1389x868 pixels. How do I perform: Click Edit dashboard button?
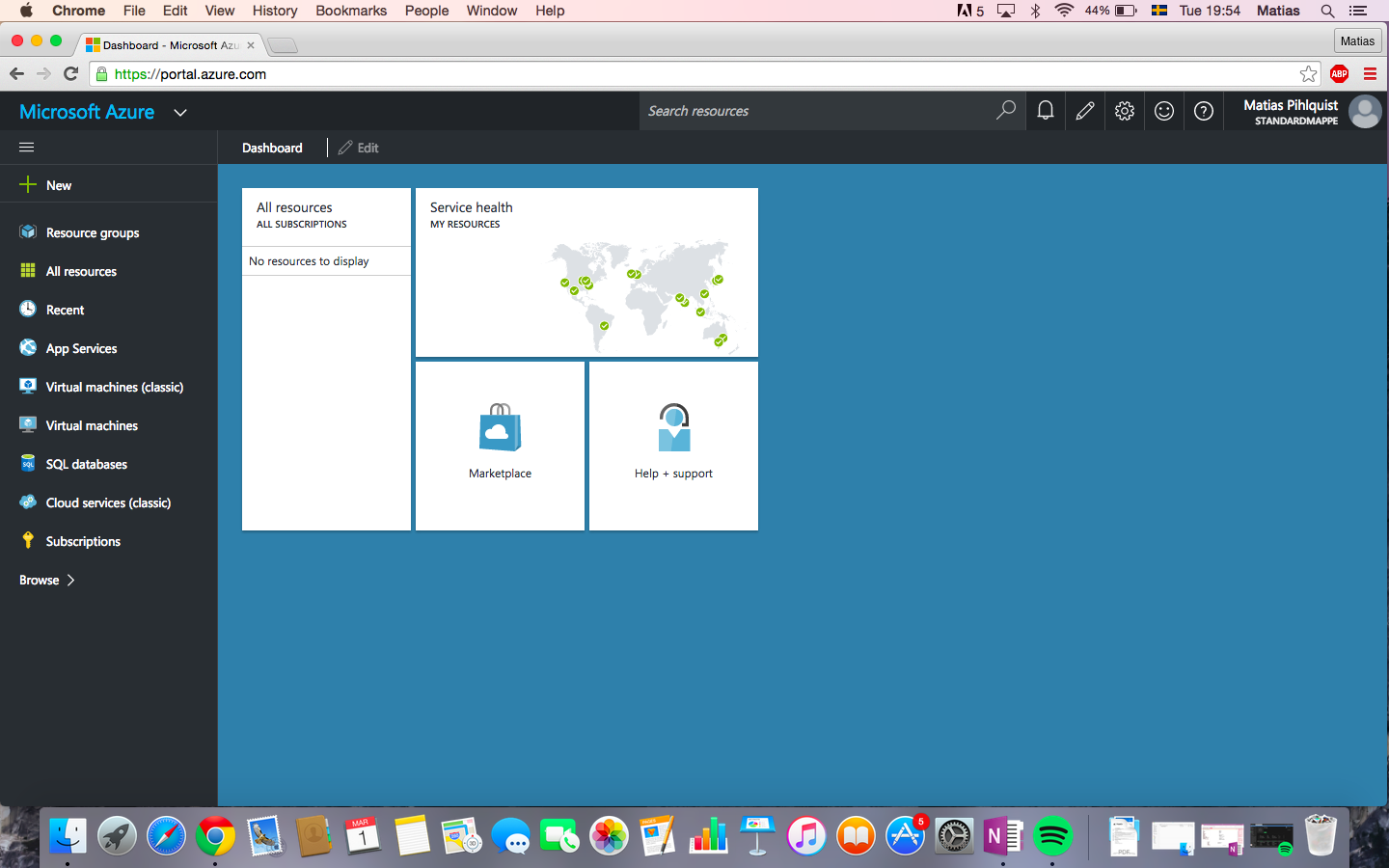point(359,148)
